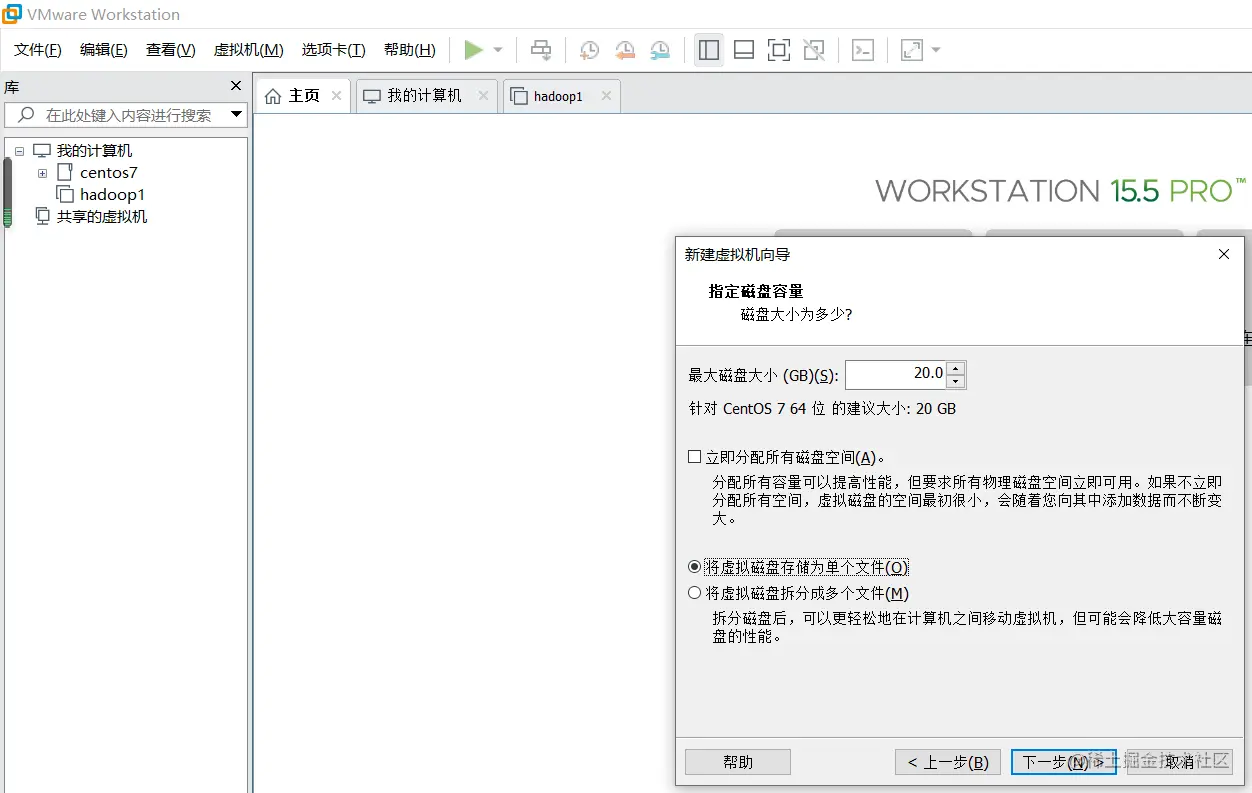Select 将虚拟磁盘拆分成多个文件 radio button
The width and height of the screenshot is (1252, 793).
coord(695,593)
